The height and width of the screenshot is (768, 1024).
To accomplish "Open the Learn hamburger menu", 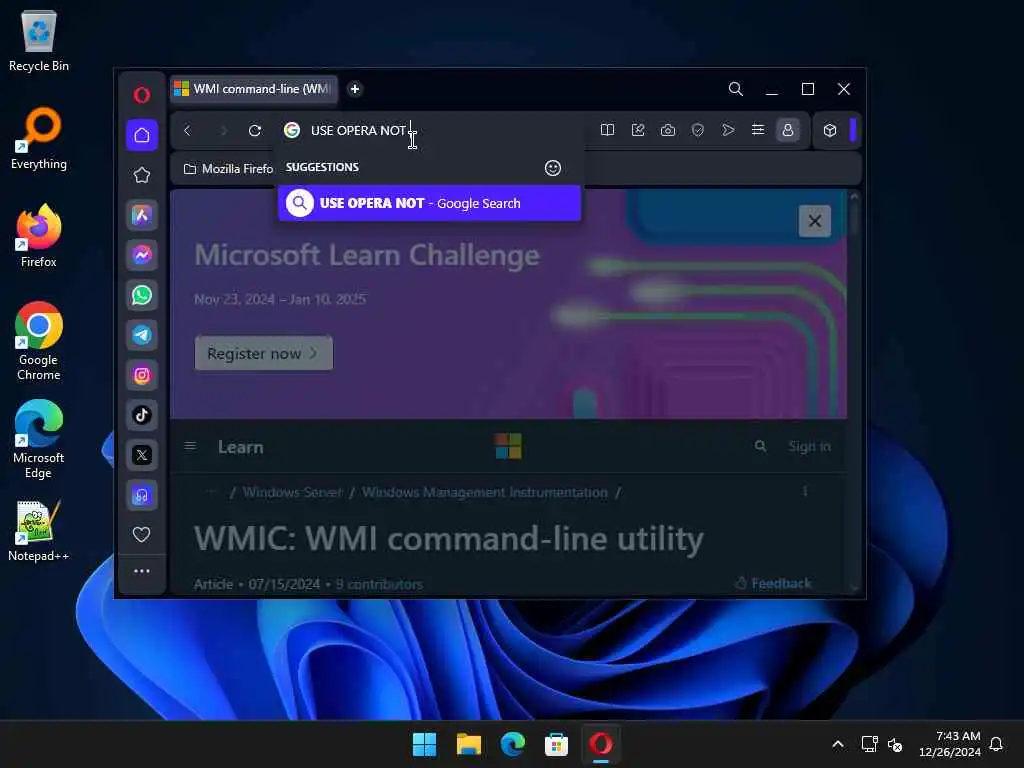I will click(x=190, y=446).
